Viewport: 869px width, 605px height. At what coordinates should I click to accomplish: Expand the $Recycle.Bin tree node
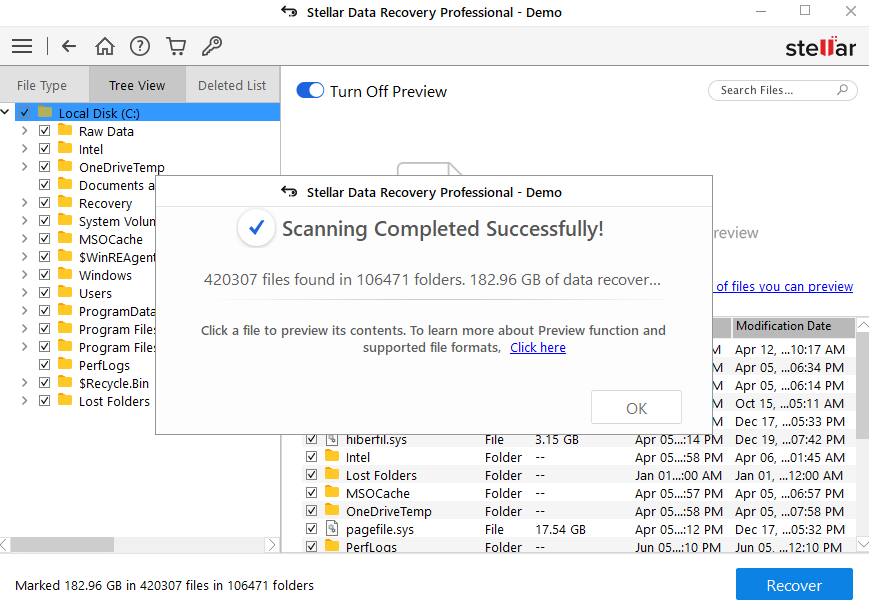[x=24, y=383]
